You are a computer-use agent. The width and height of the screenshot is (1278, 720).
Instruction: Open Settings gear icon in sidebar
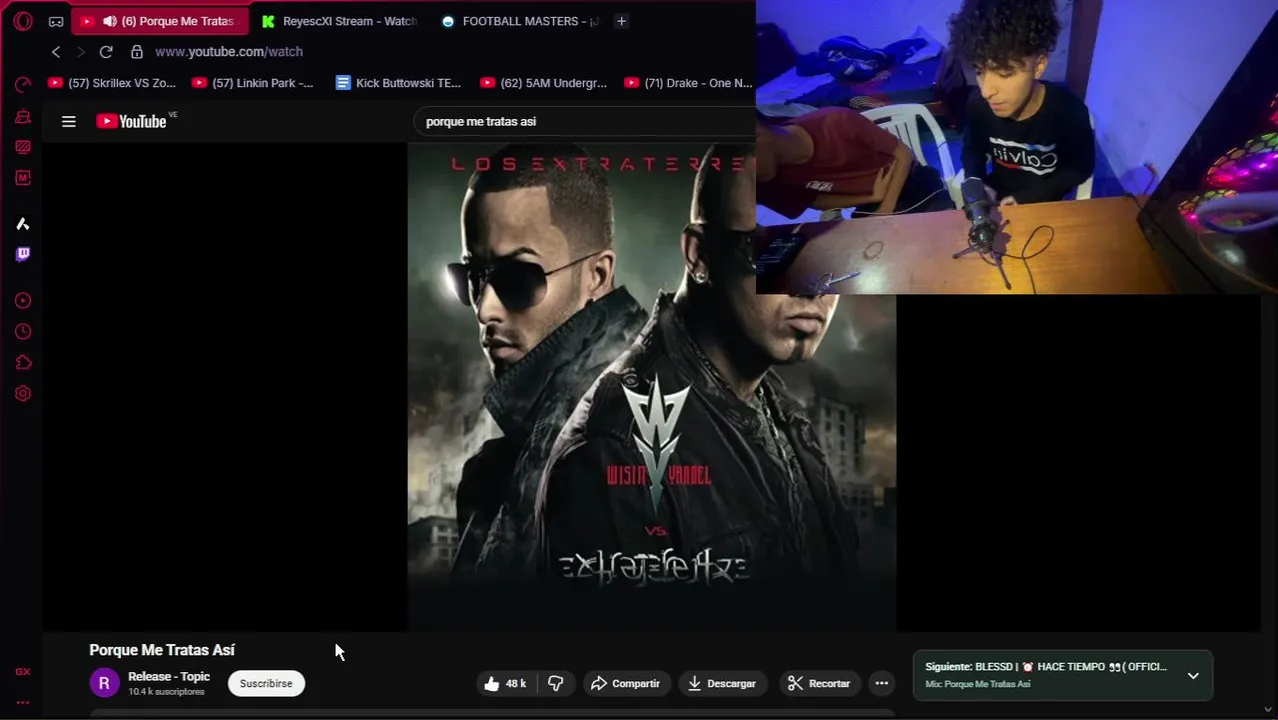(x=23, y=394)
